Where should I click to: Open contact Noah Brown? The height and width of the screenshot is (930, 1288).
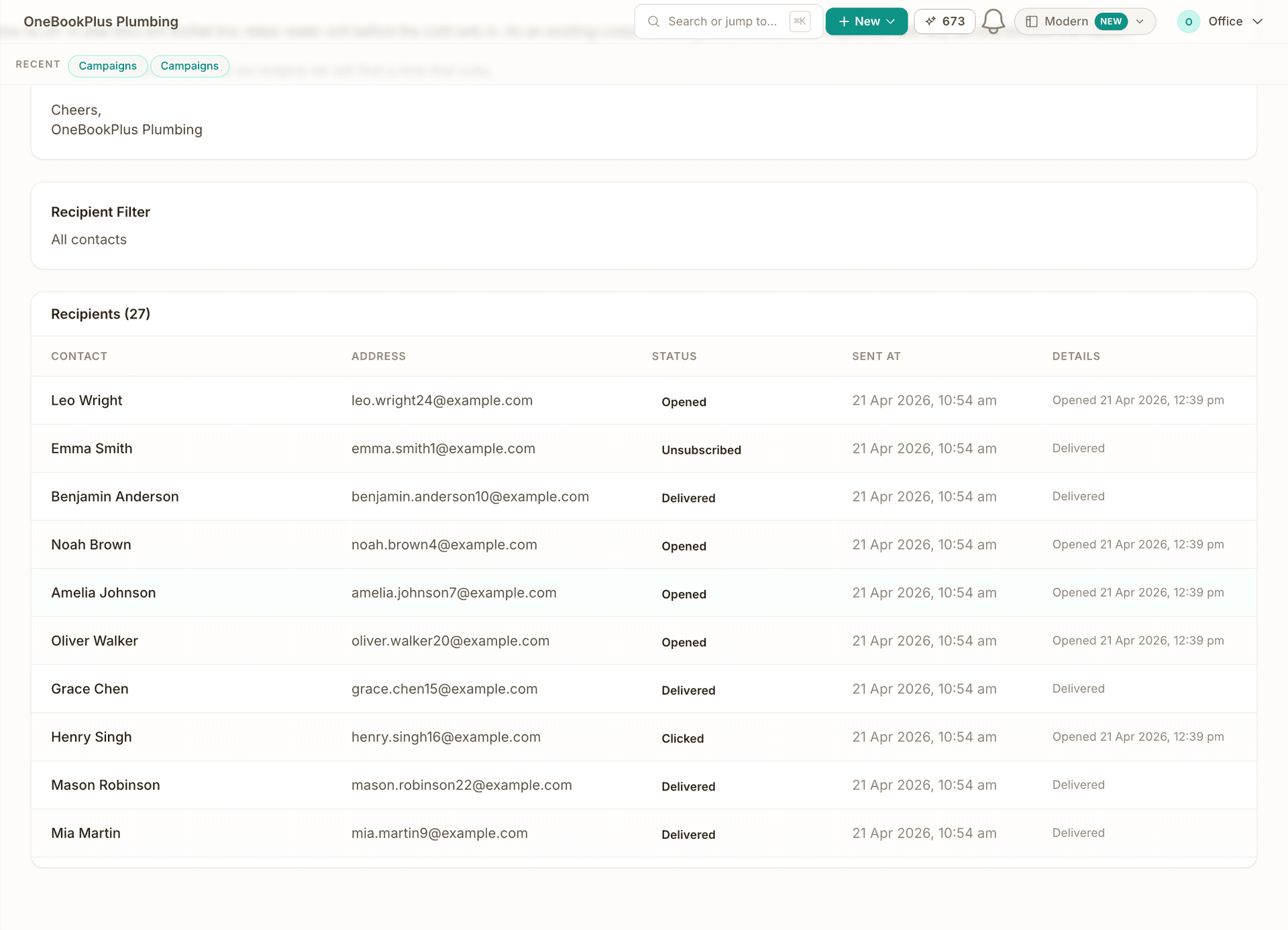click(x=91, y=544)
